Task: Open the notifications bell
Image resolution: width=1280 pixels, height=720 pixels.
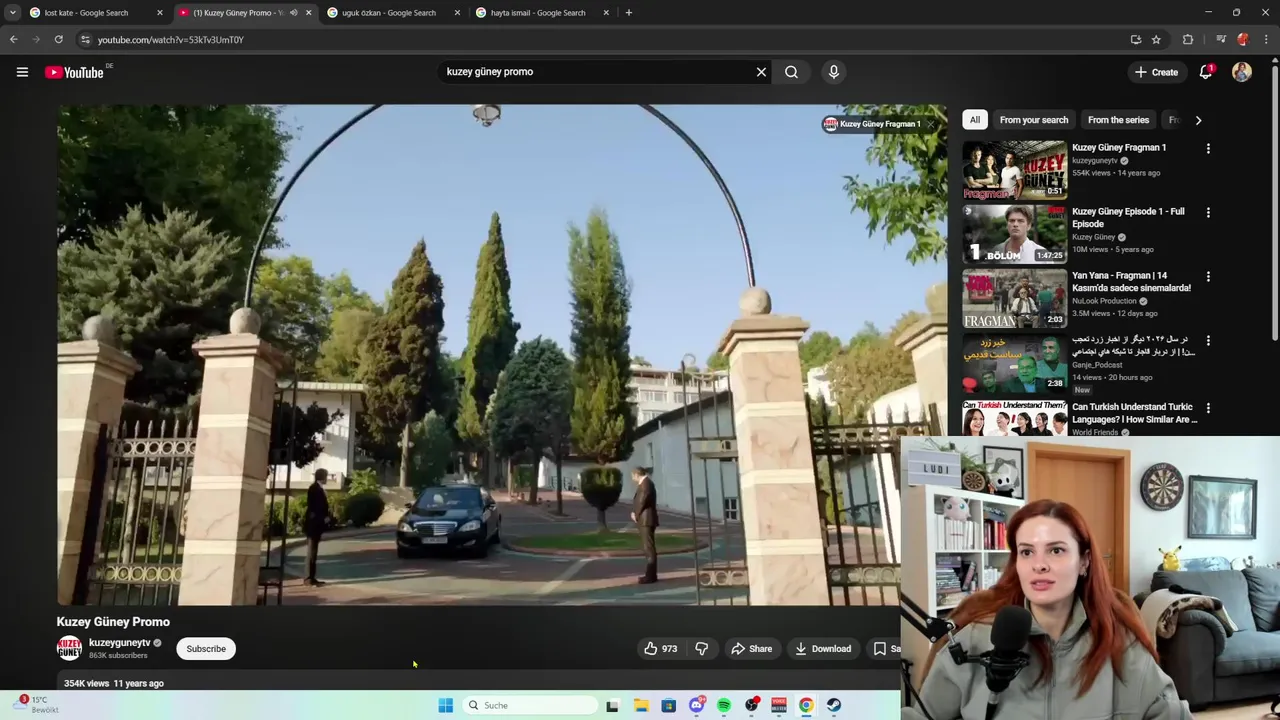Action: click(1206, 72)
